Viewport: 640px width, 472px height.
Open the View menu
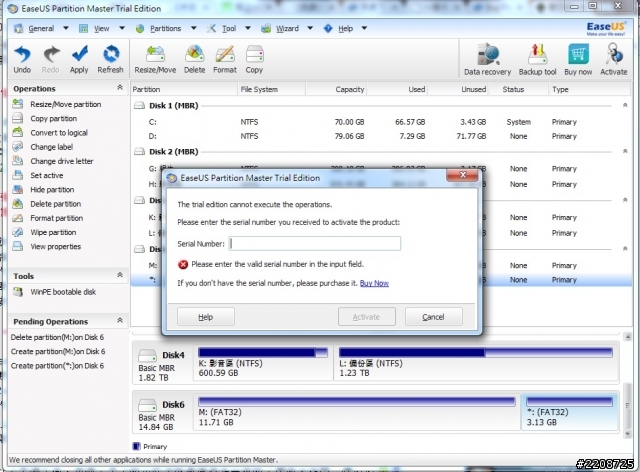(x=102, y=29)
